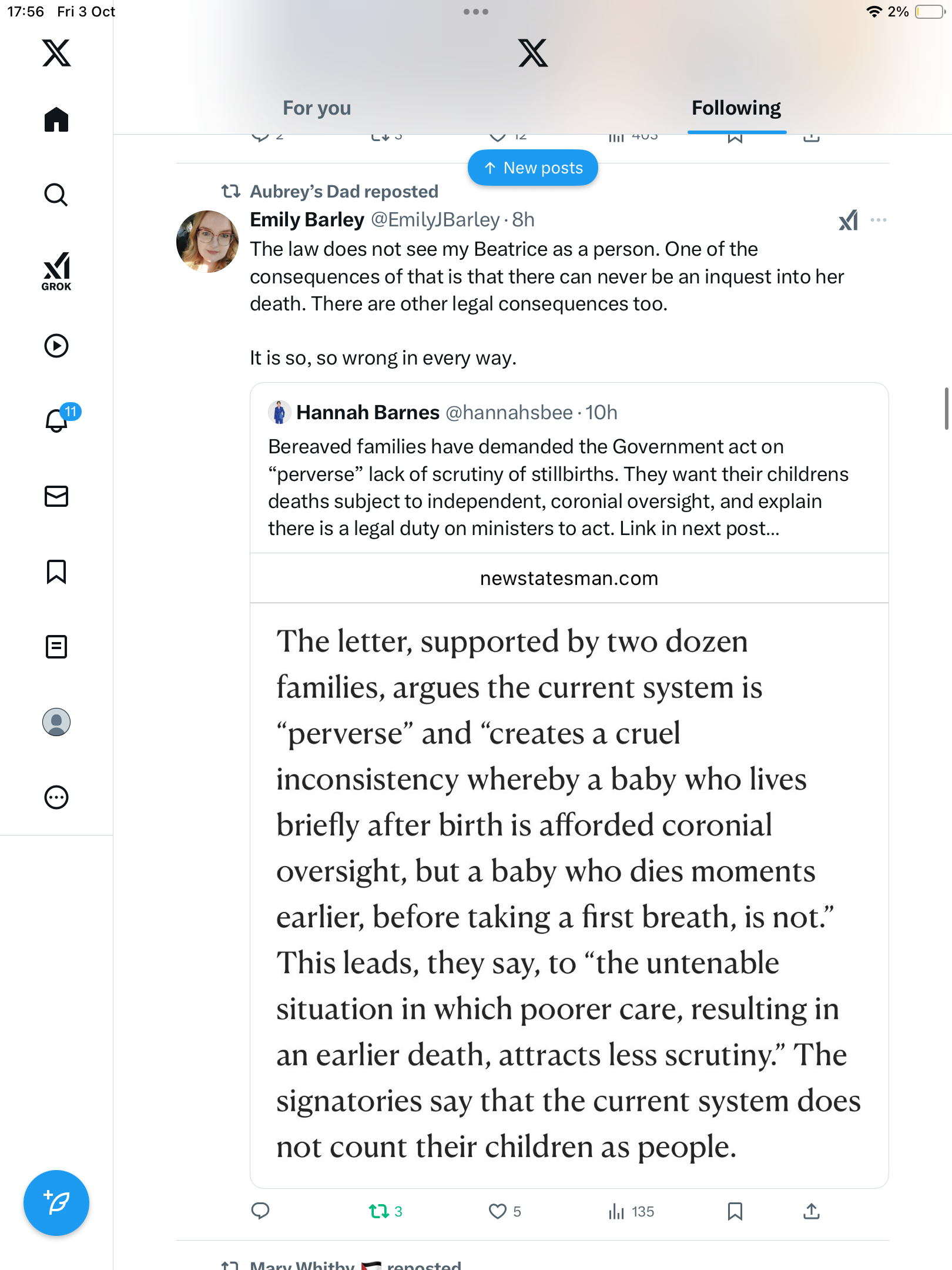
Task: Open Grok from the sidebar
Action: tap(56, 271)
